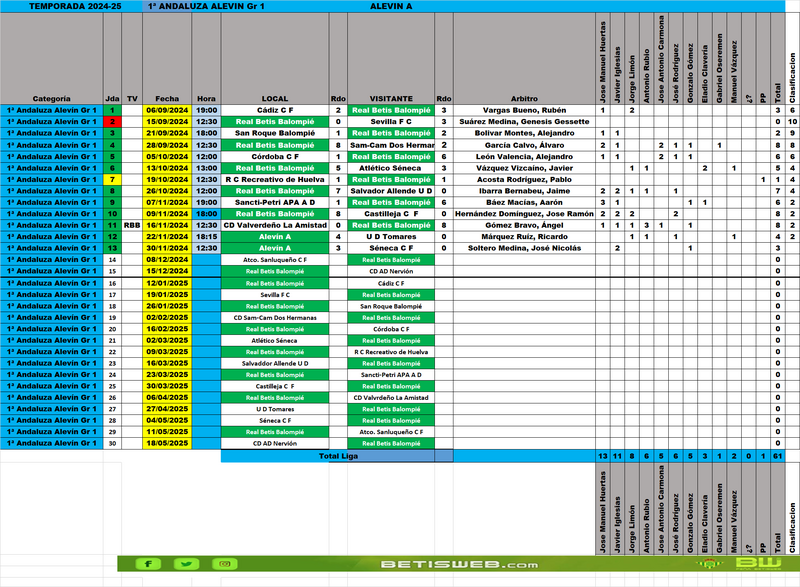Select the 'RBB' cell in the TV column

[132, 225]
